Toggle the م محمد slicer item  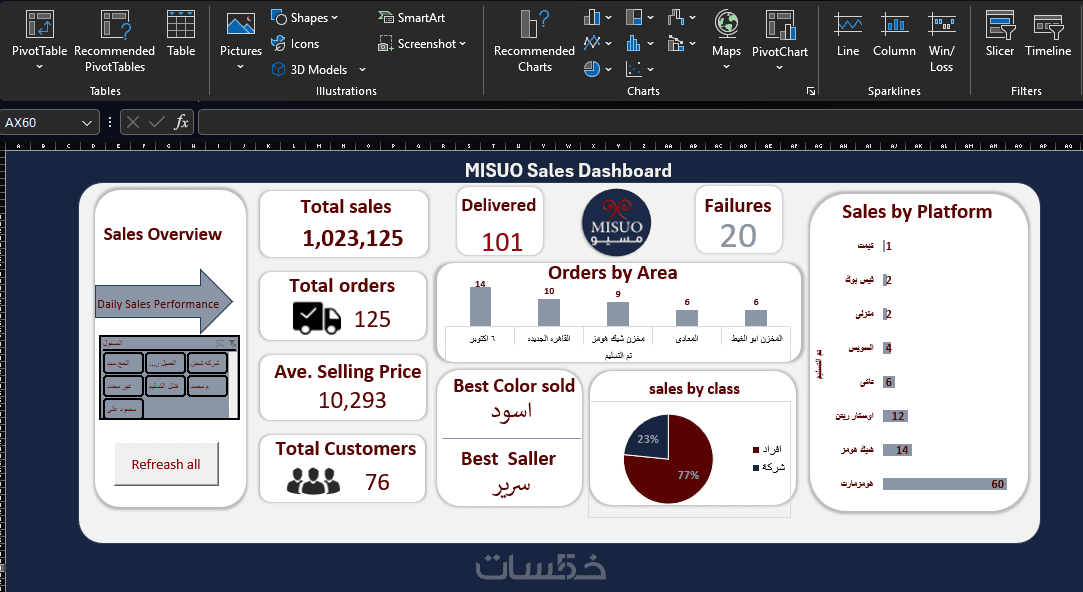click(x=207, y=385)
